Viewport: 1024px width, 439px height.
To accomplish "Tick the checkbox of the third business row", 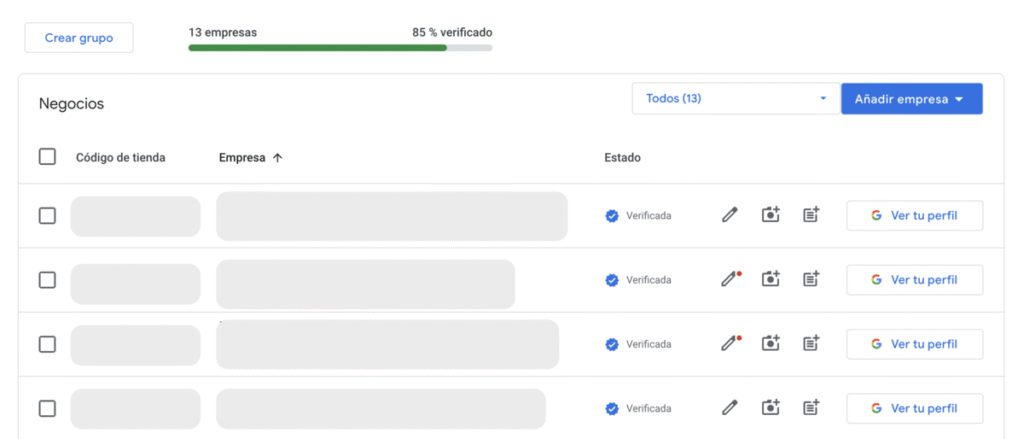I will click(x=47, y=344).
